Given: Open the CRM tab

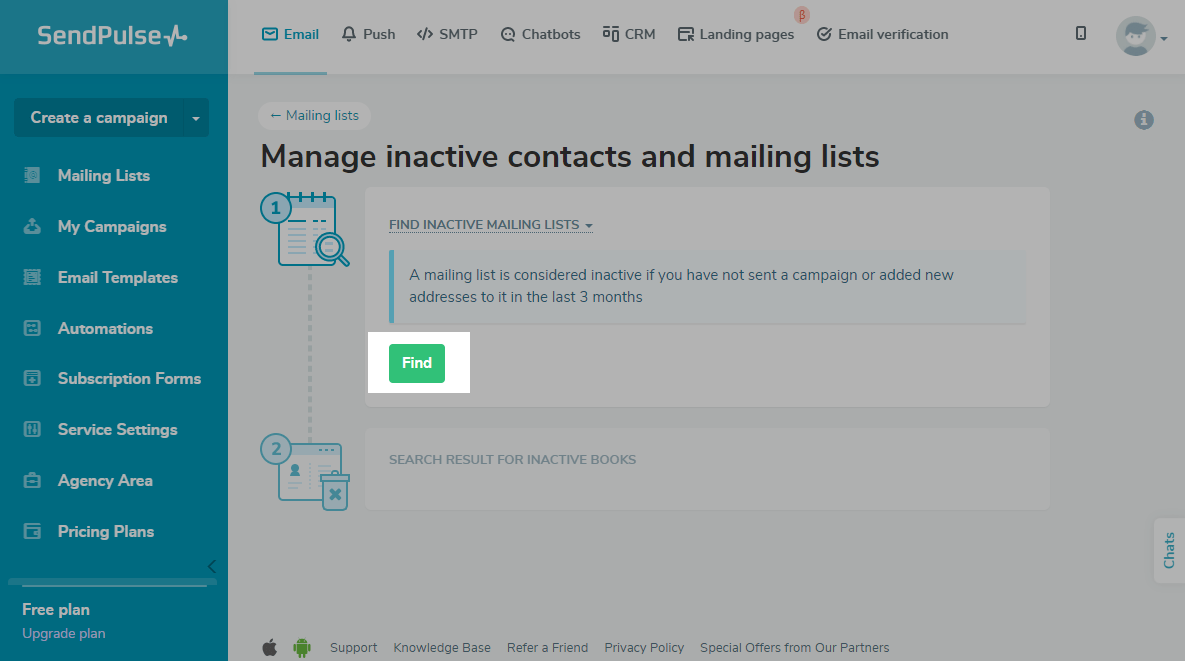Looking at the screenshot, I should point(629,34).
